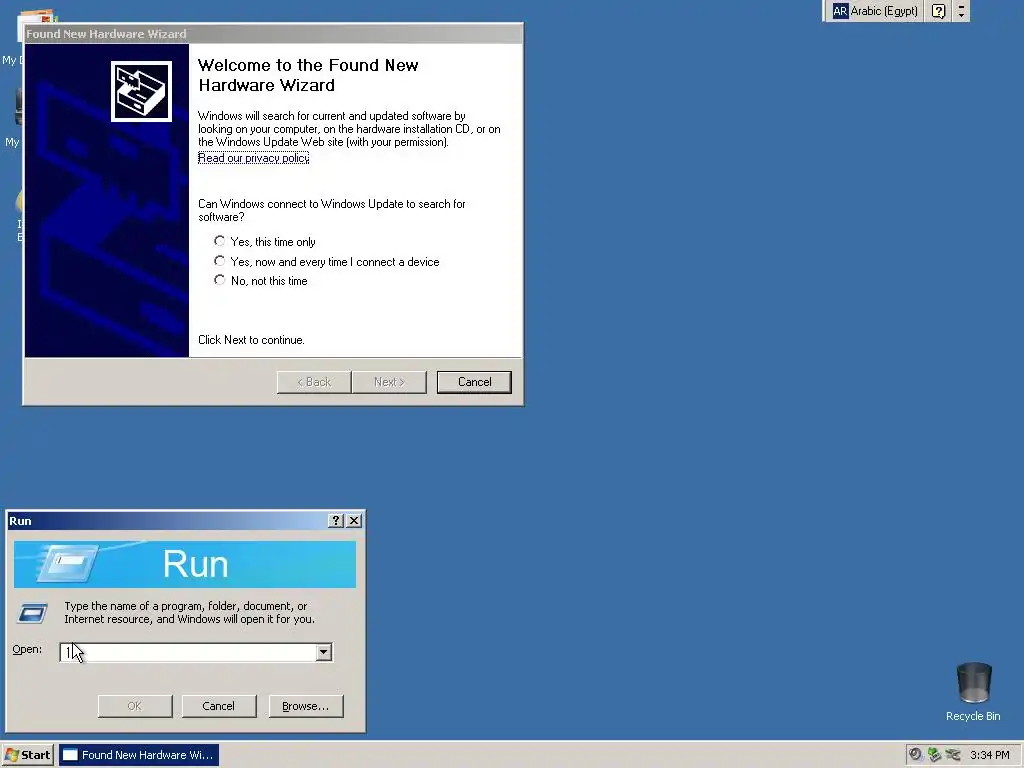Click the large Run banner icon
The width and height of the screenshot is (1024, 768).
(x=69, y=564)
